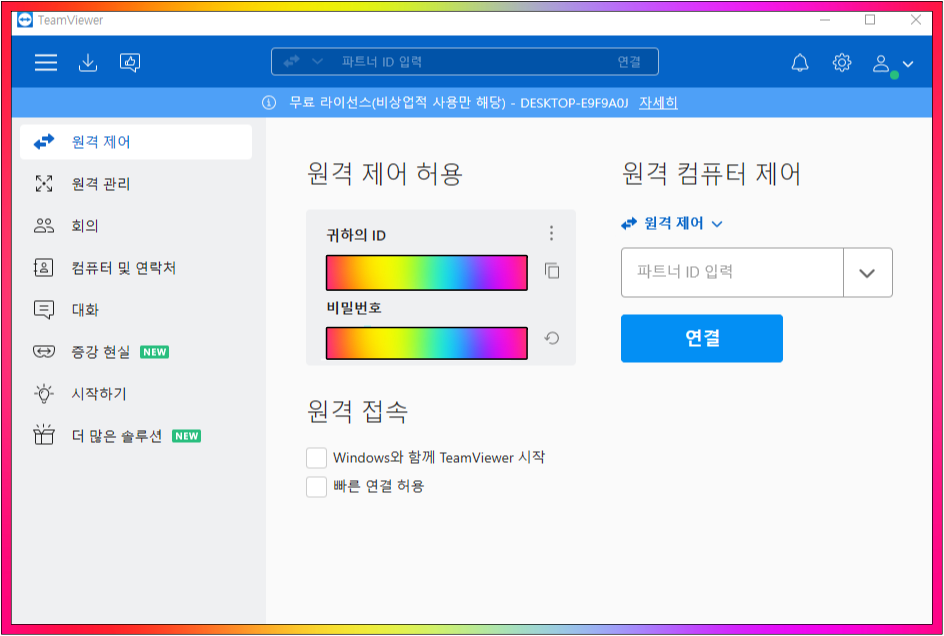Image resolution: width=944 pixels, height=636 pixels.
Task: Regenerate 비밀번호 with the refresh icon
Action: [553, 340]
